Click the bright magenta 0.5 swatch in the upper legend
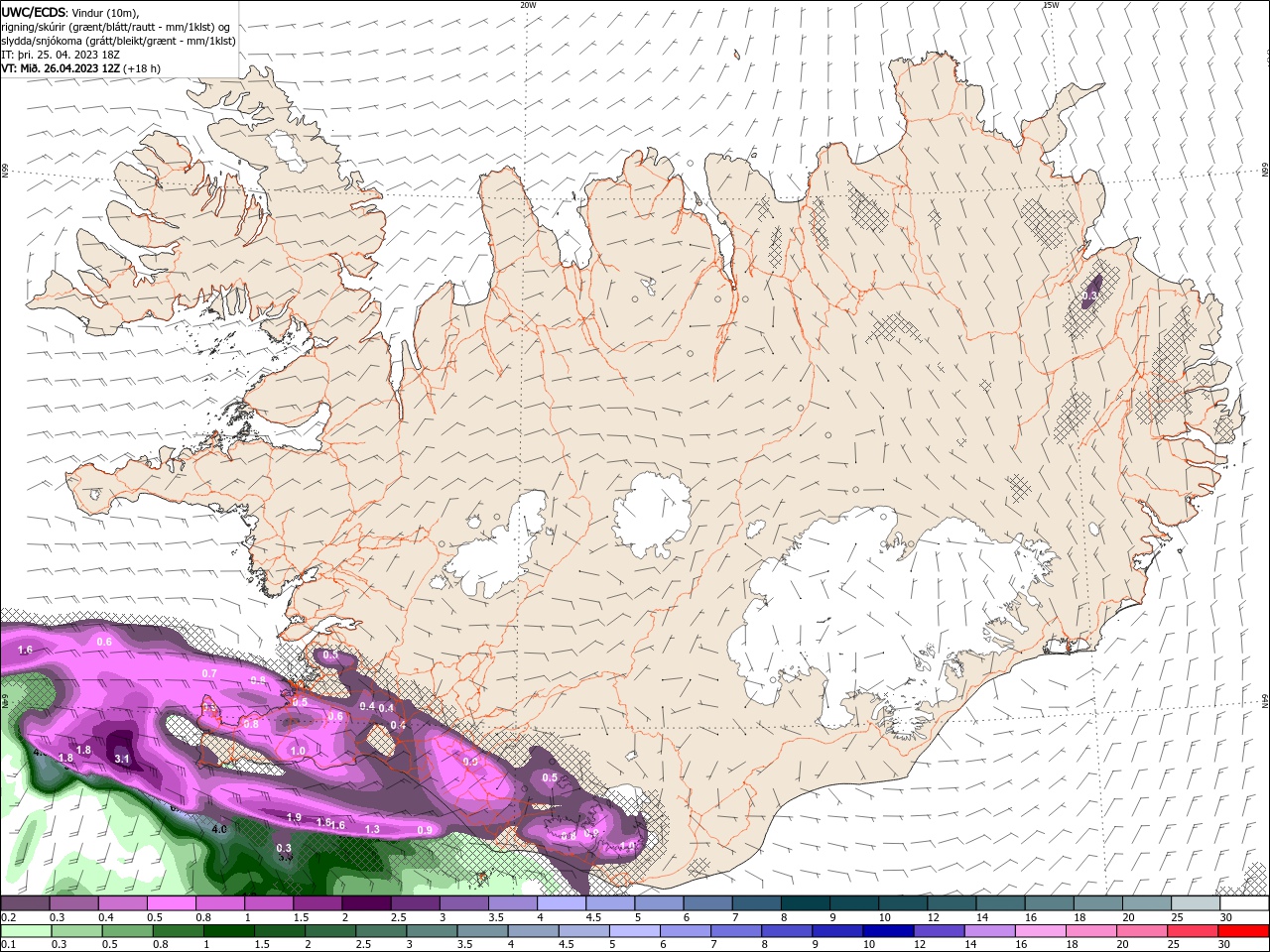 click(171, 903)
